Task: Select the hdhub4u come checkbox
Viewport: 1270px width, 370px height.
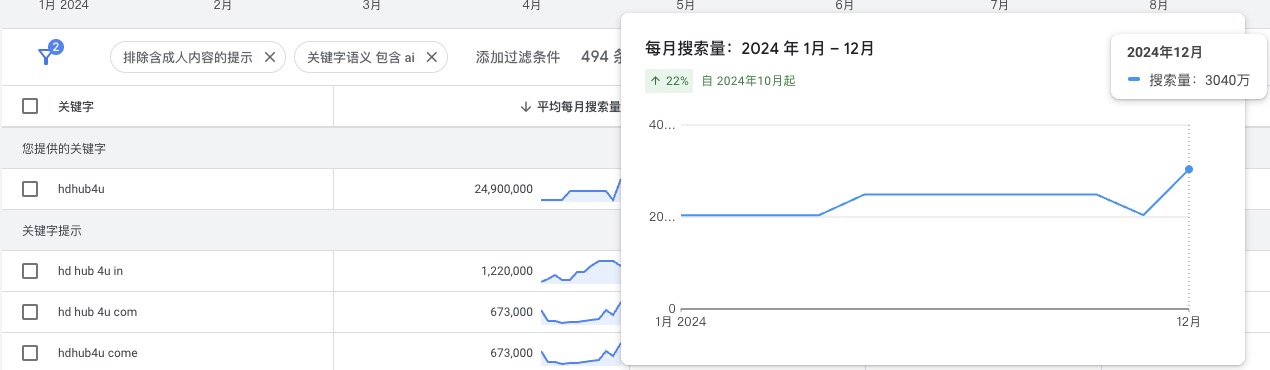Action: (x=30, y=353)
